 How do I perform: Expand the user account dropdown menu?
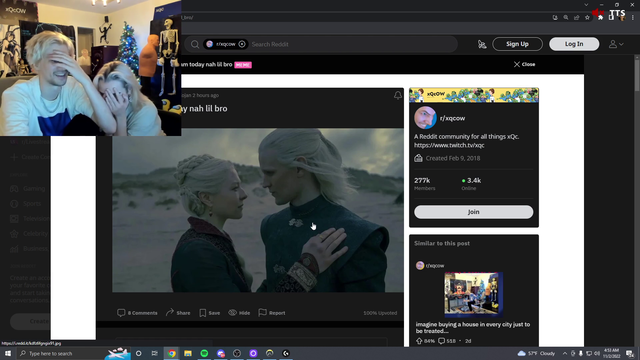616,44
